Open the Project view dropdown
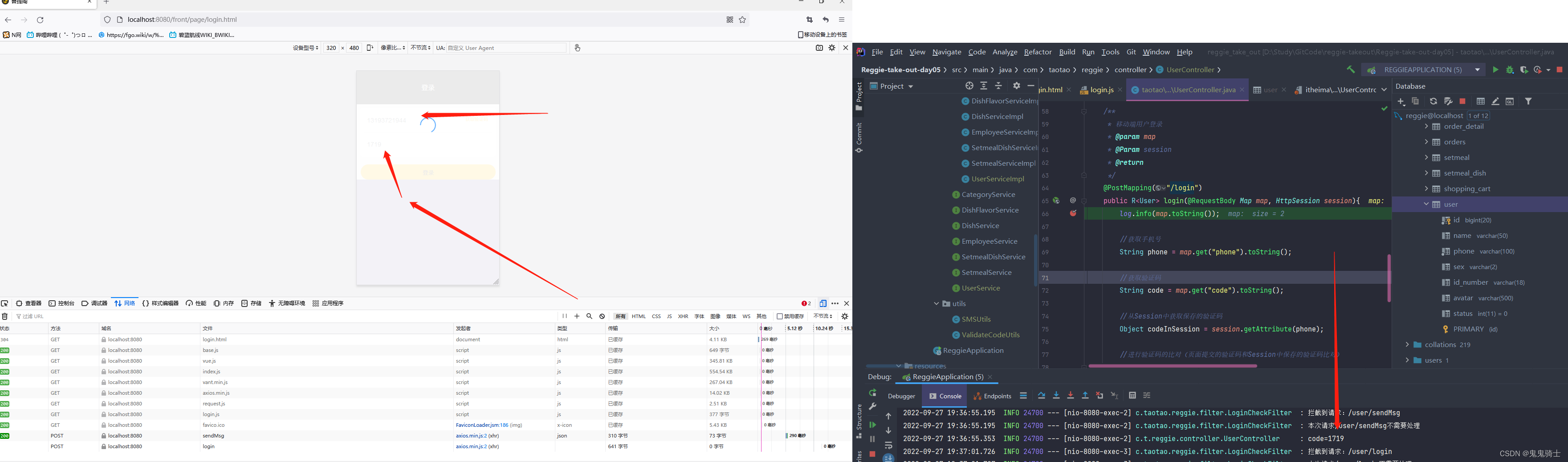Viewport: 1568px width, 462px height. [892, 86]
